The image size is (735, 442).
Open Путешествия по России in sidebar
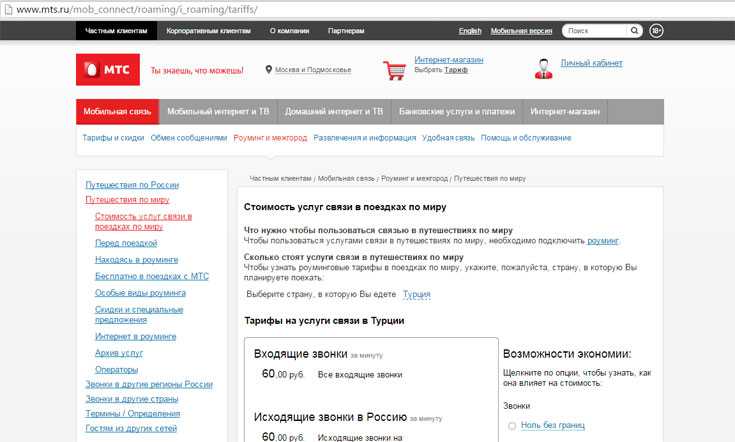132,185
